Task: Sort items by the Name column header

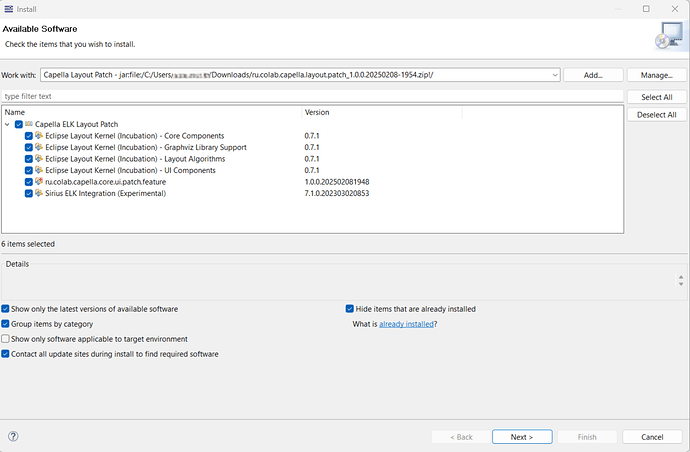Action: 150,112
